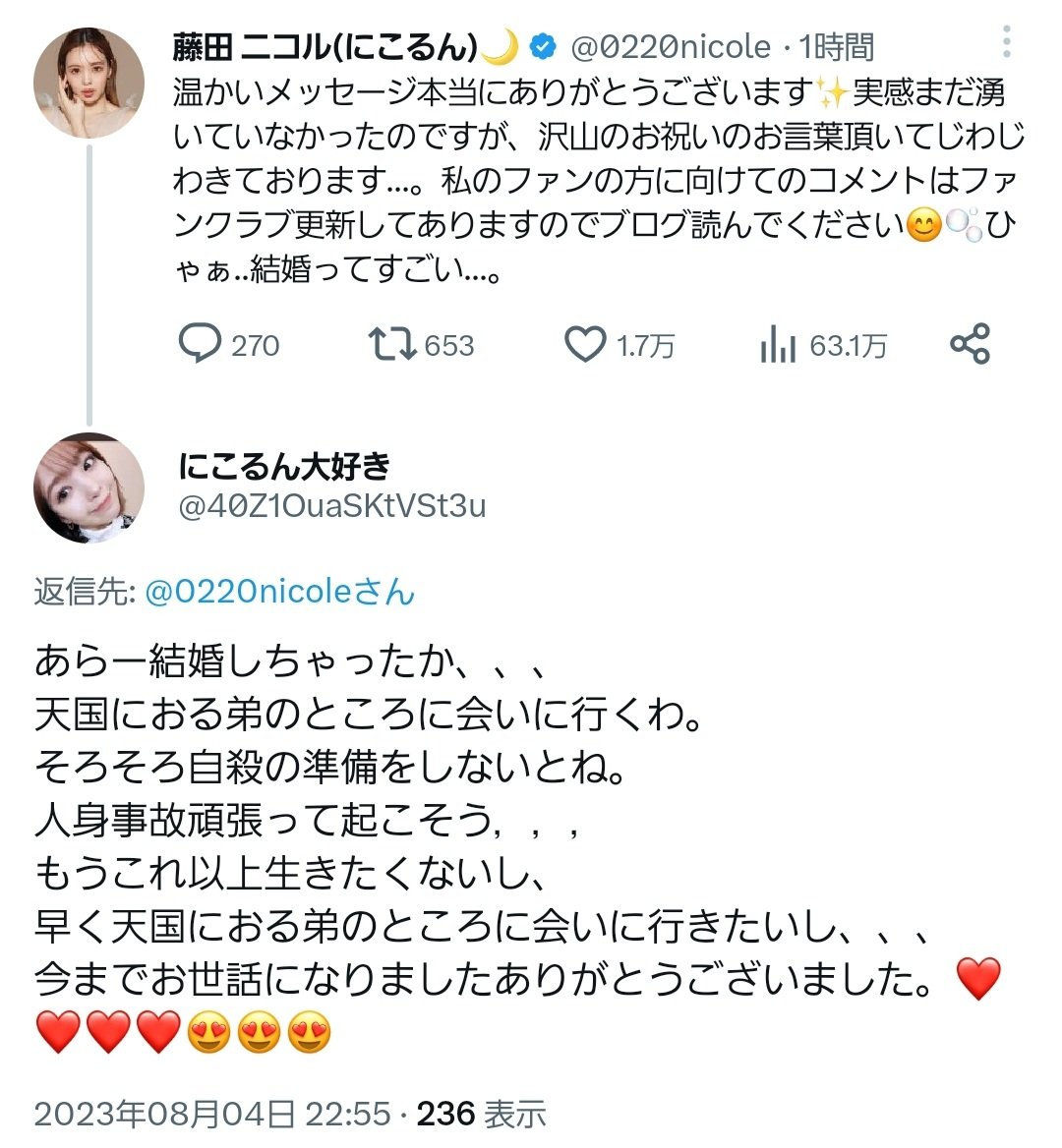Click the reply speech bubble icon

[201, 344]
